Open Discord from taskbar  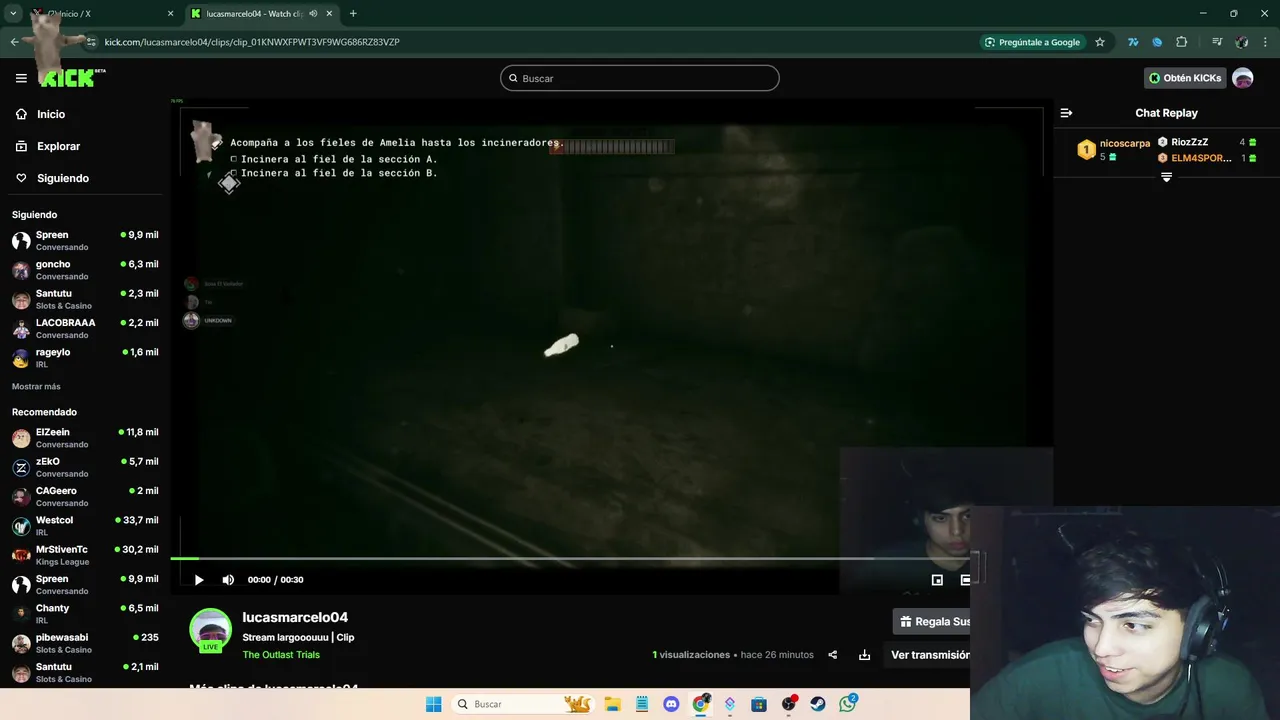tap(671, 704)
